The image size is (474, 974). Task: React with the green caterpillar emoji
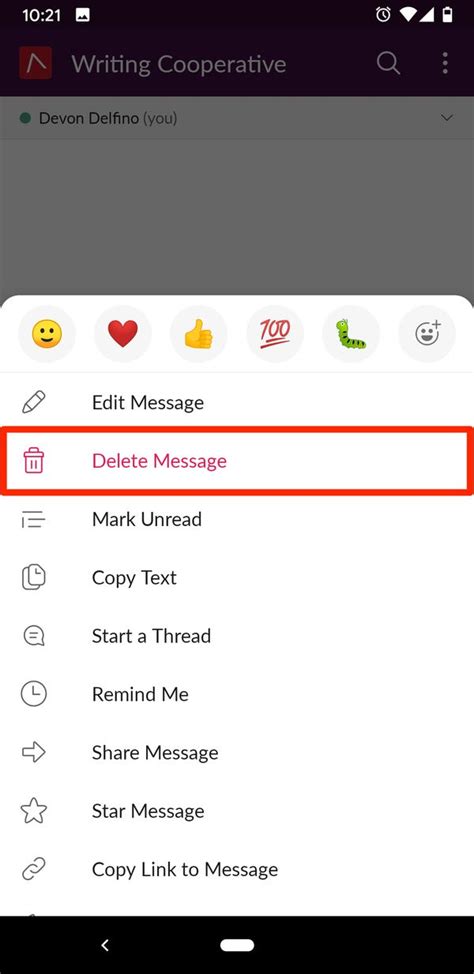(351, 334)
